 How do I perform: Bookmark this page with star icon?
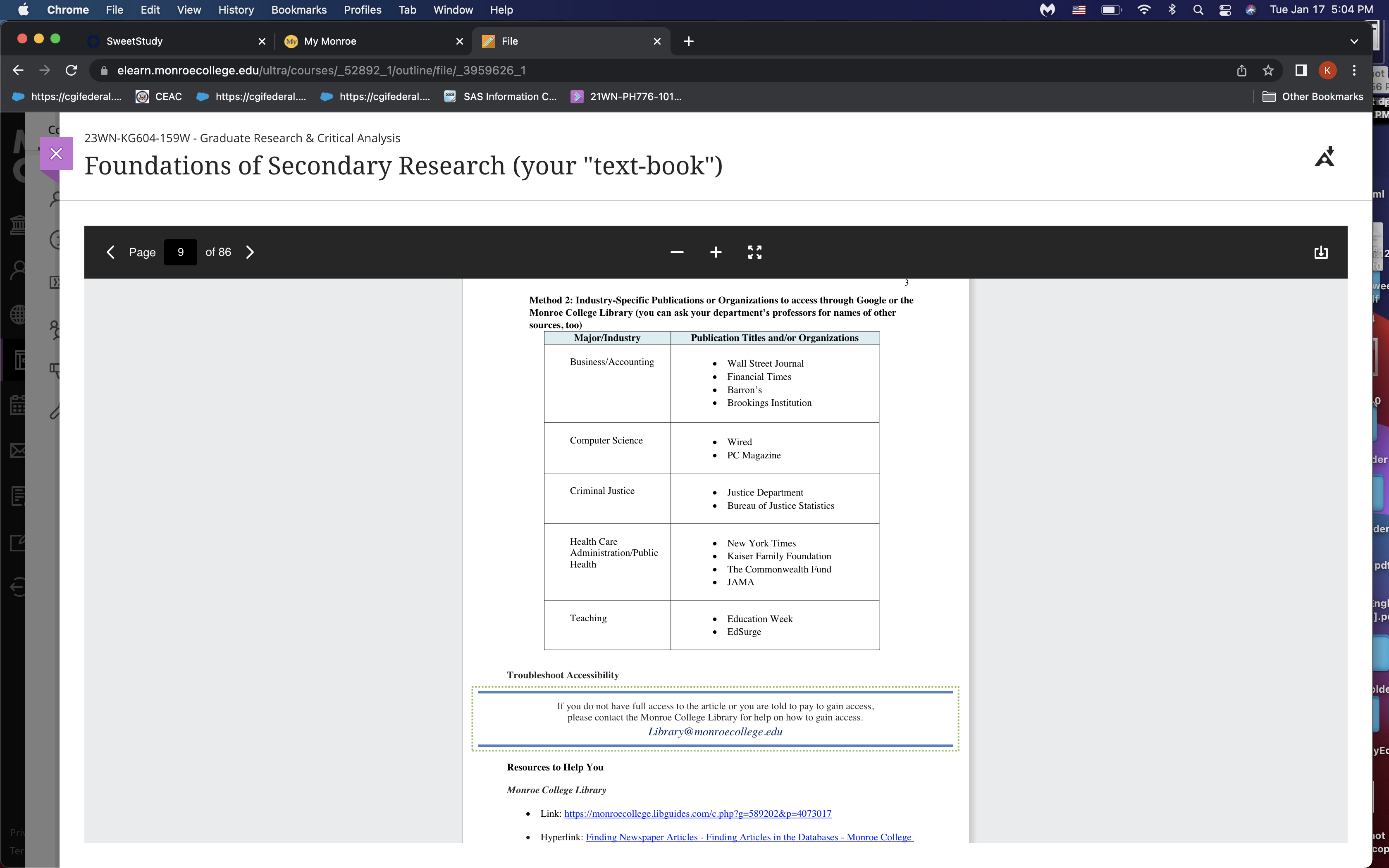pos(1268,70)
